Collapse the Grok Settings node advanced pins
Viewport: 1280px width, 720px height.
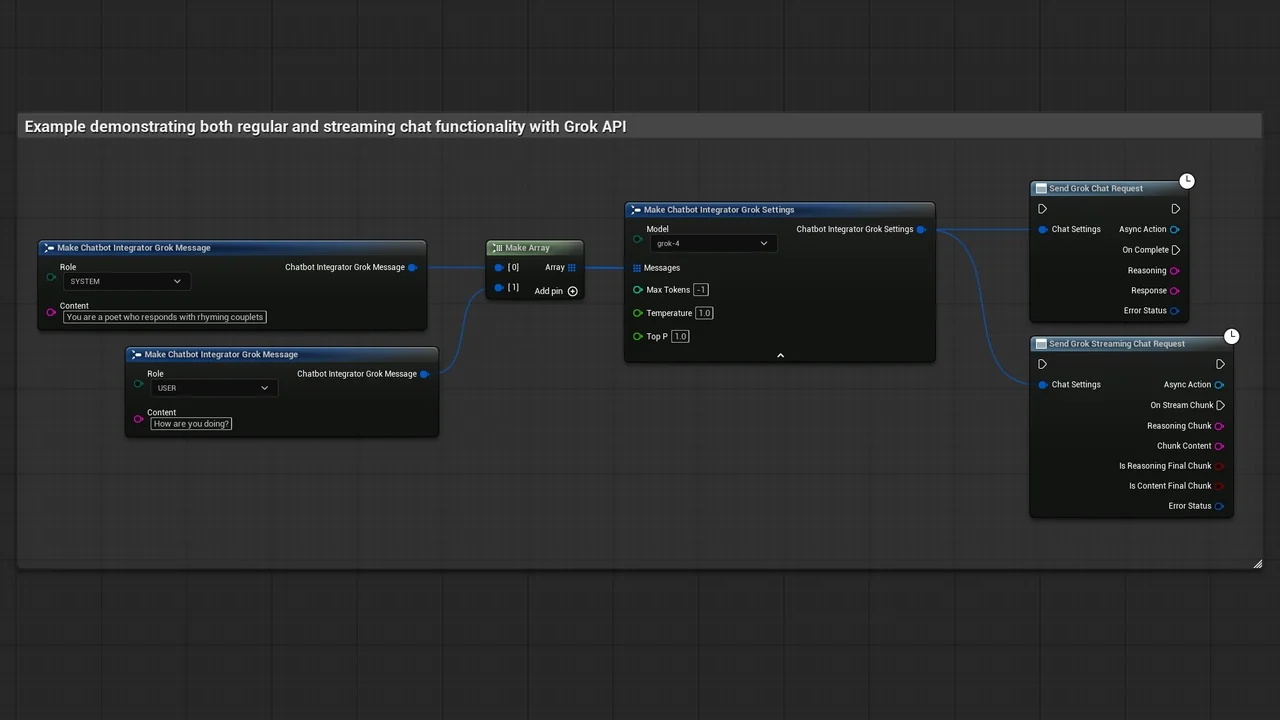pyautogui.click(x=780, y=355)
